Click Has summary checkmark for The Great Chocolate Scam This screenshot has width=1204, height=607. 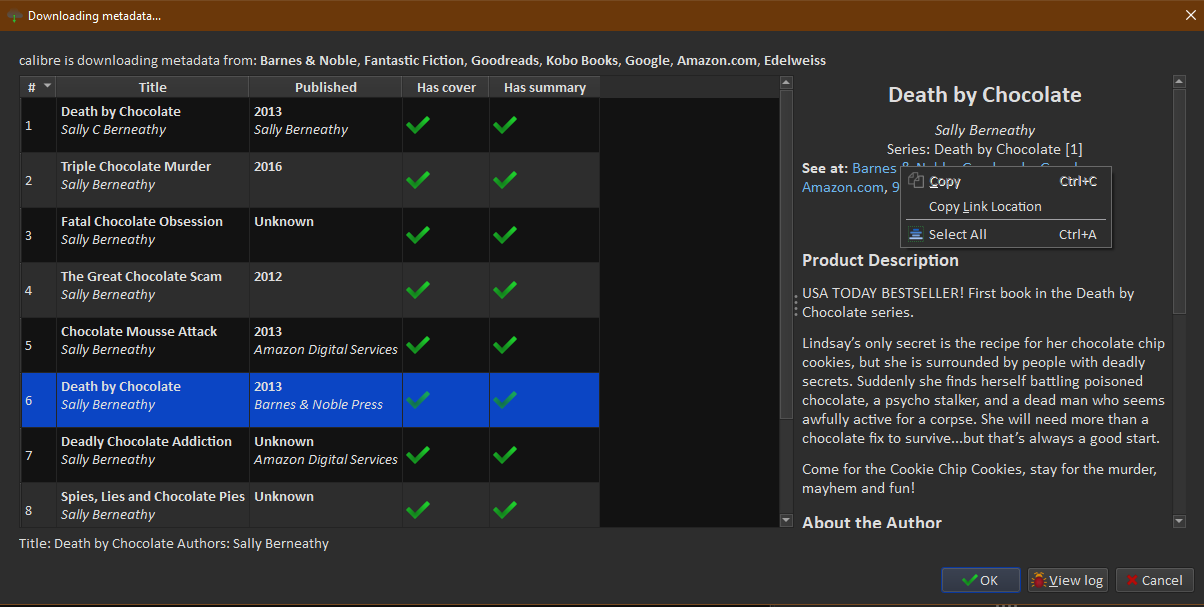click(x=505, y=290)
